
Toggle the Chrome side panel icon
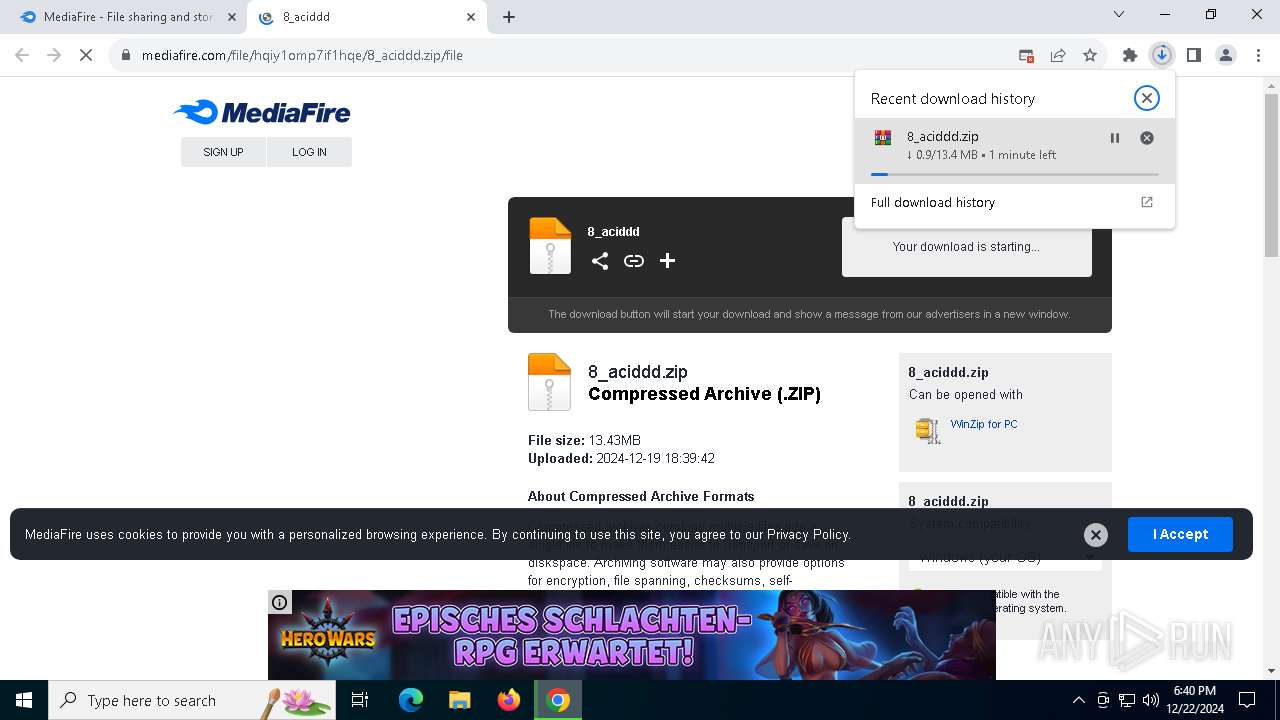1193,55
